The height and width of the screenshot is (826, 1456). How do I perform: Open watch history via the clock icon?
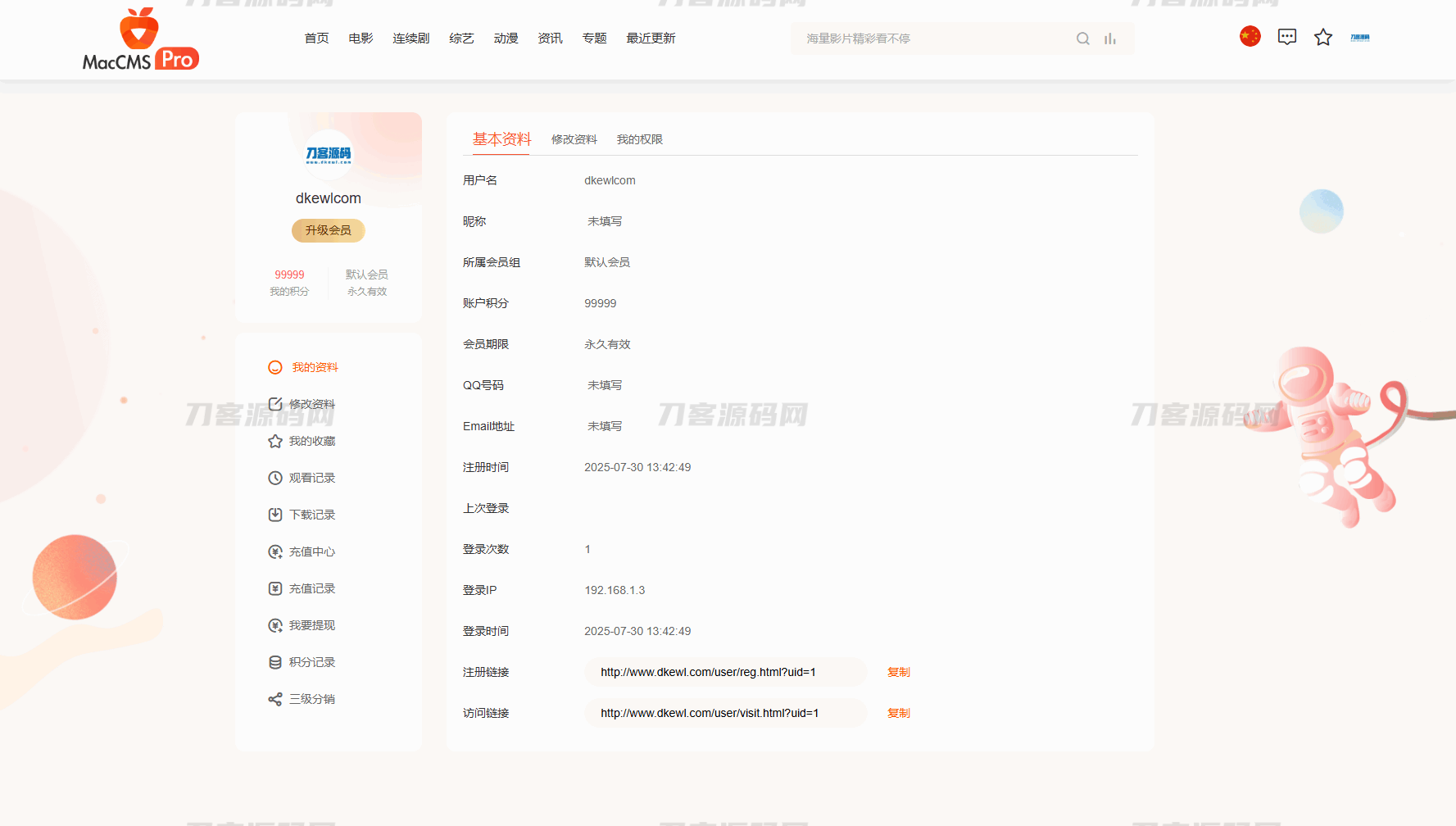pyautogui.click(x=274, y=478)
